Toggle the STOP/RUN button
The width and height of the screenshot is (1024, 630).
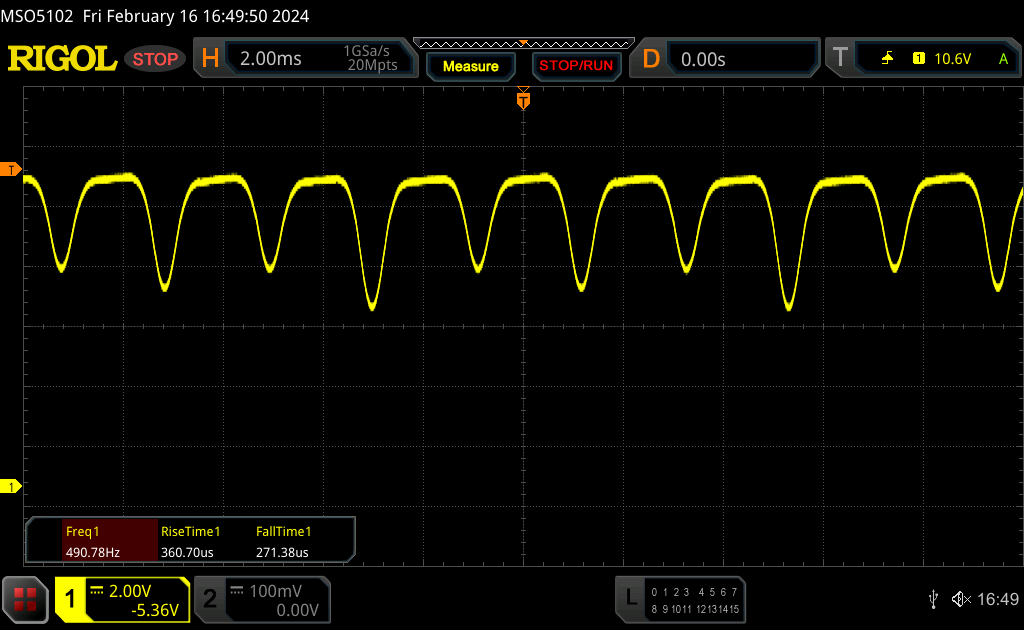[x=576, y=66]
